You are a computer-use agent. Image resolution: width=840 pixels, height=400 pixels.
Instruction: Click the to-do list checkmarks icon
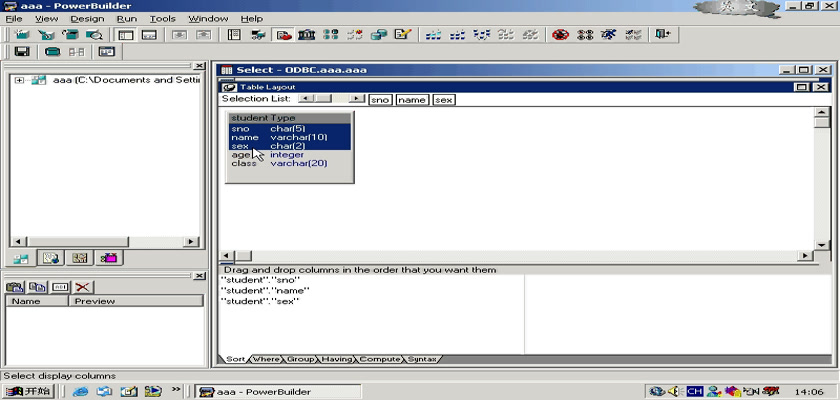tap(355, 35)
